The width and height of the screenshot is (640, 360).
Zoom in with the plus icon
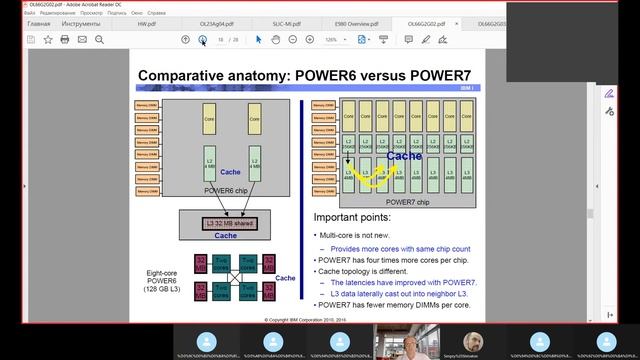pos(310,40)
